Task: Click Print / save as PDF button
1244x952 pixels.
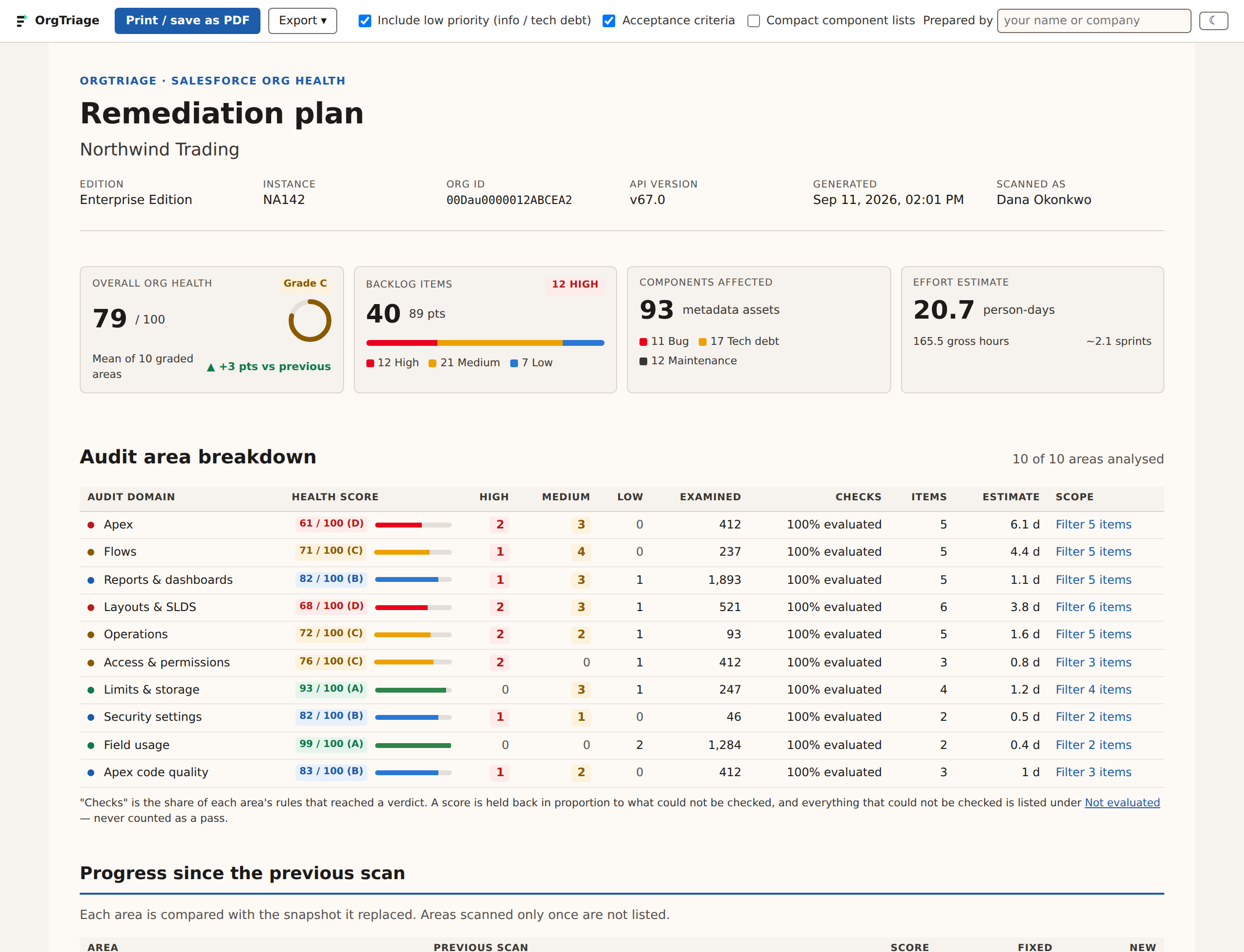Action: tap(187, 21)
